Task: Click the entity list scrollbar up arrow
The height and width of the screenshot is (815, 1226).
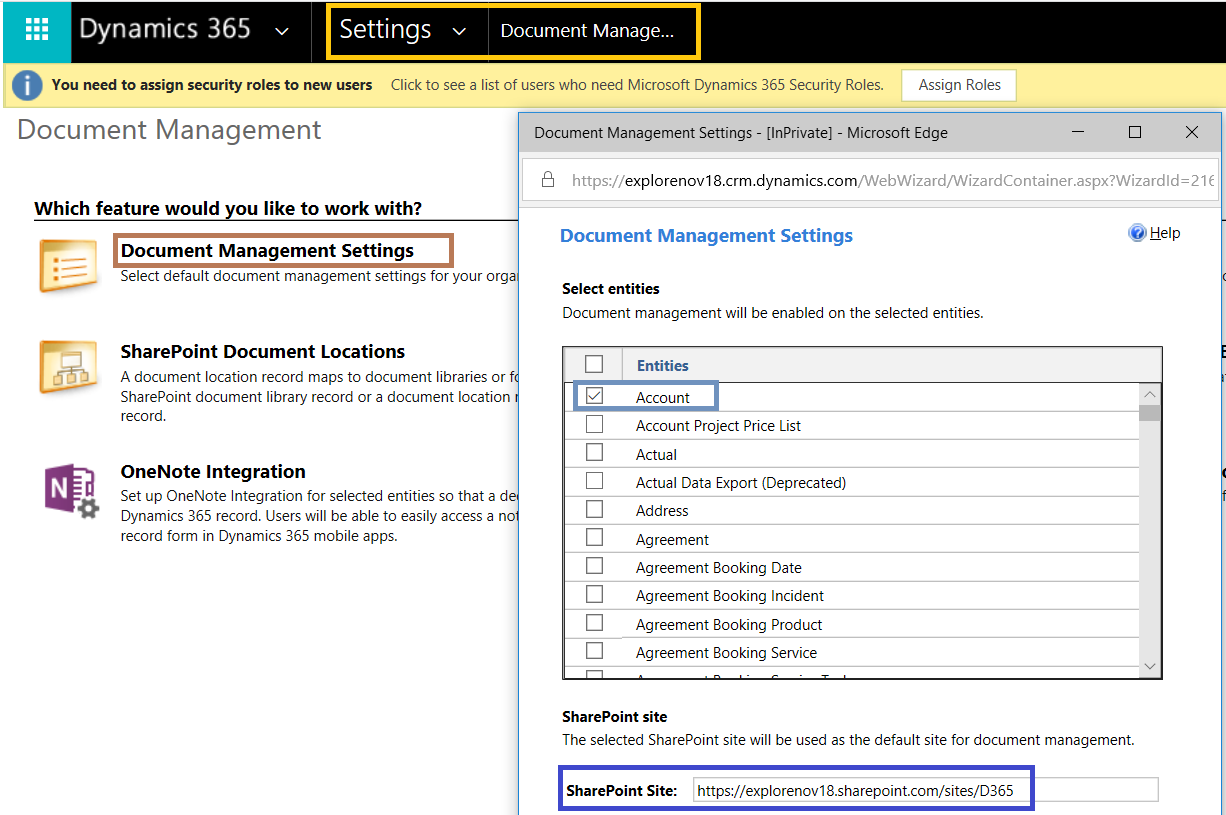Action: click(x=1149, y=394)
